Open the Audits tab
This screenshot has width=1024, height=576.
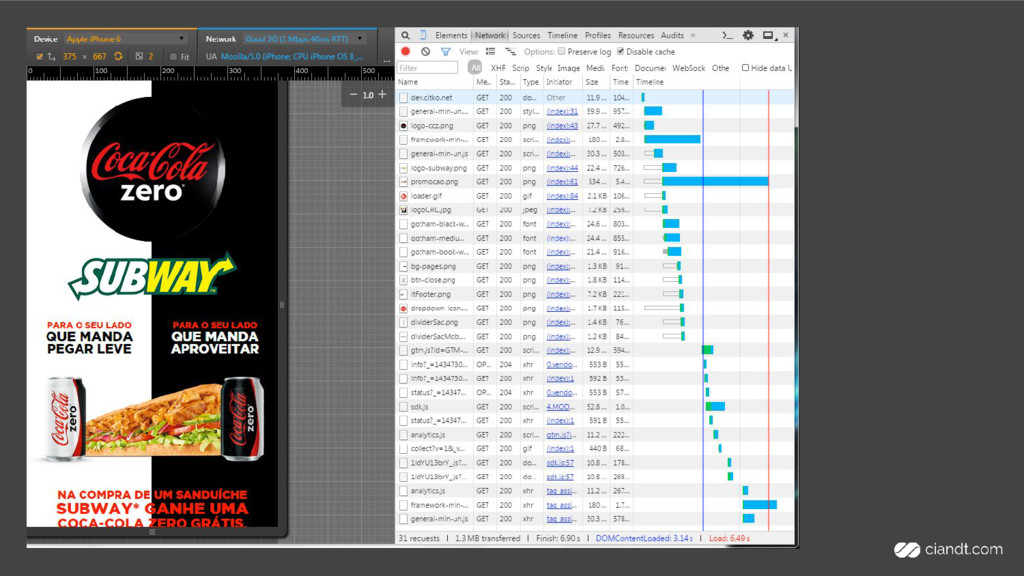pyautogui.click(x=672, y=35)
